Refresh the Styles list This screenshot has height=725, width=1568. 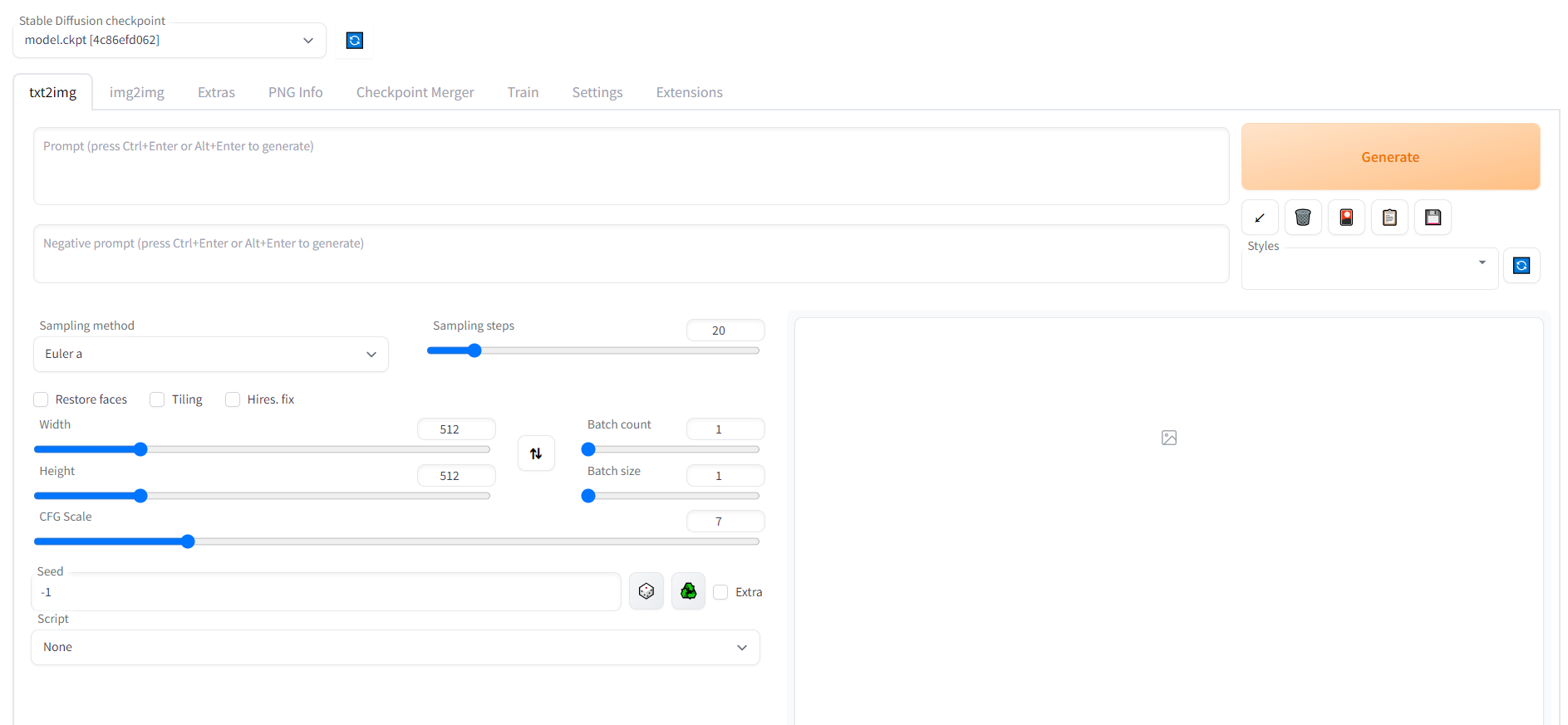tap(1521, 266)
